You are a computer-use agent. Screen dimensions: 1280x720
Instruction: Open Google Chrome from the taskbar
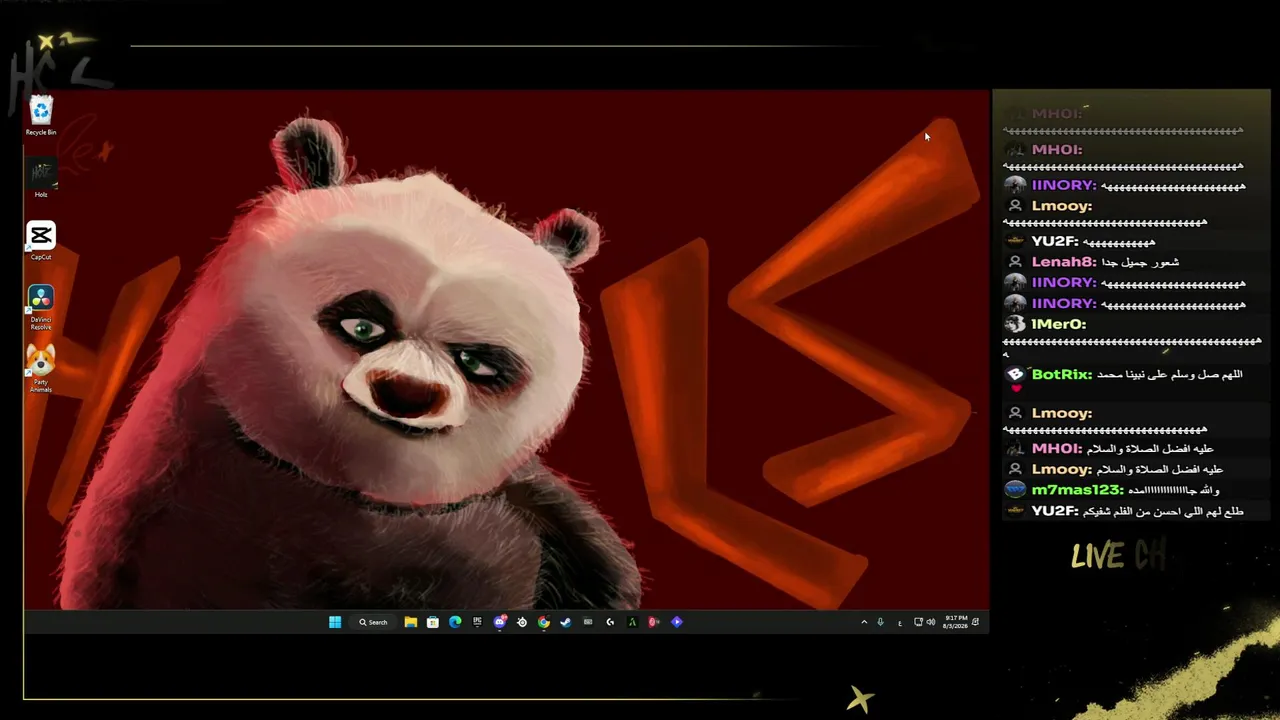tap(543, 622)
